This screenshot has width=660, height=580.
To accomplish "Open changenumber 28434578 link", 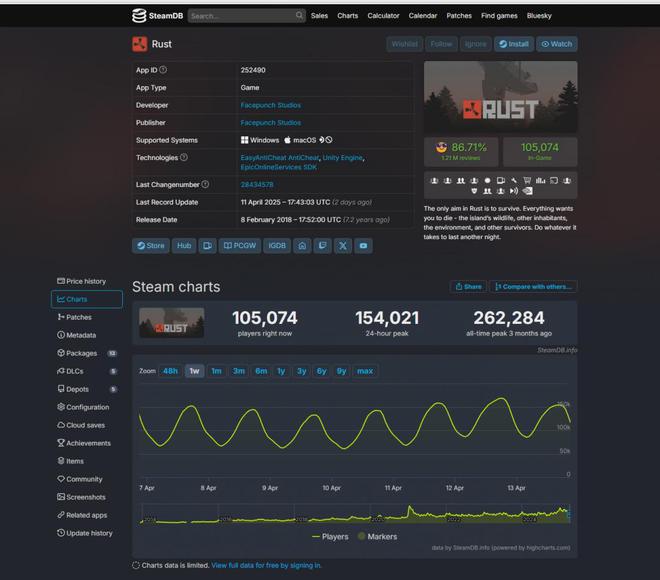I will (x=257, y=185).
